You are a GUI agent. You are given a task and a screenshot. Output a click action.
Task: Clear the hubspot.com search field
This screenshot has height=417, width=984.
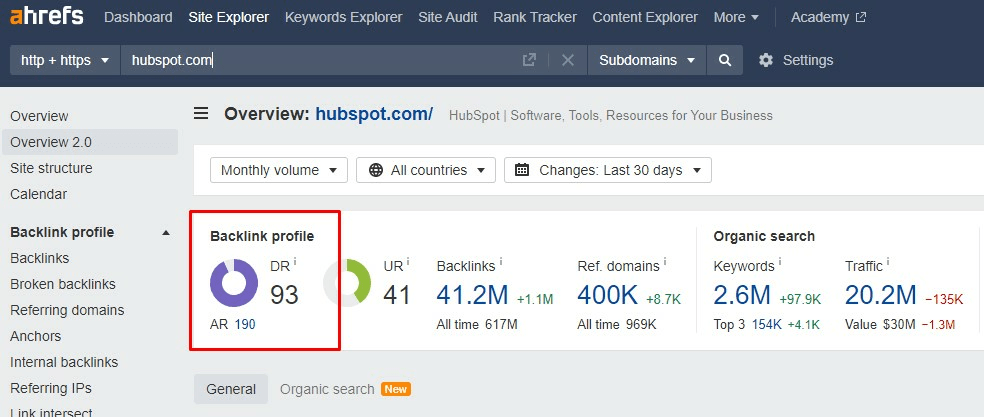click(568, 60)
